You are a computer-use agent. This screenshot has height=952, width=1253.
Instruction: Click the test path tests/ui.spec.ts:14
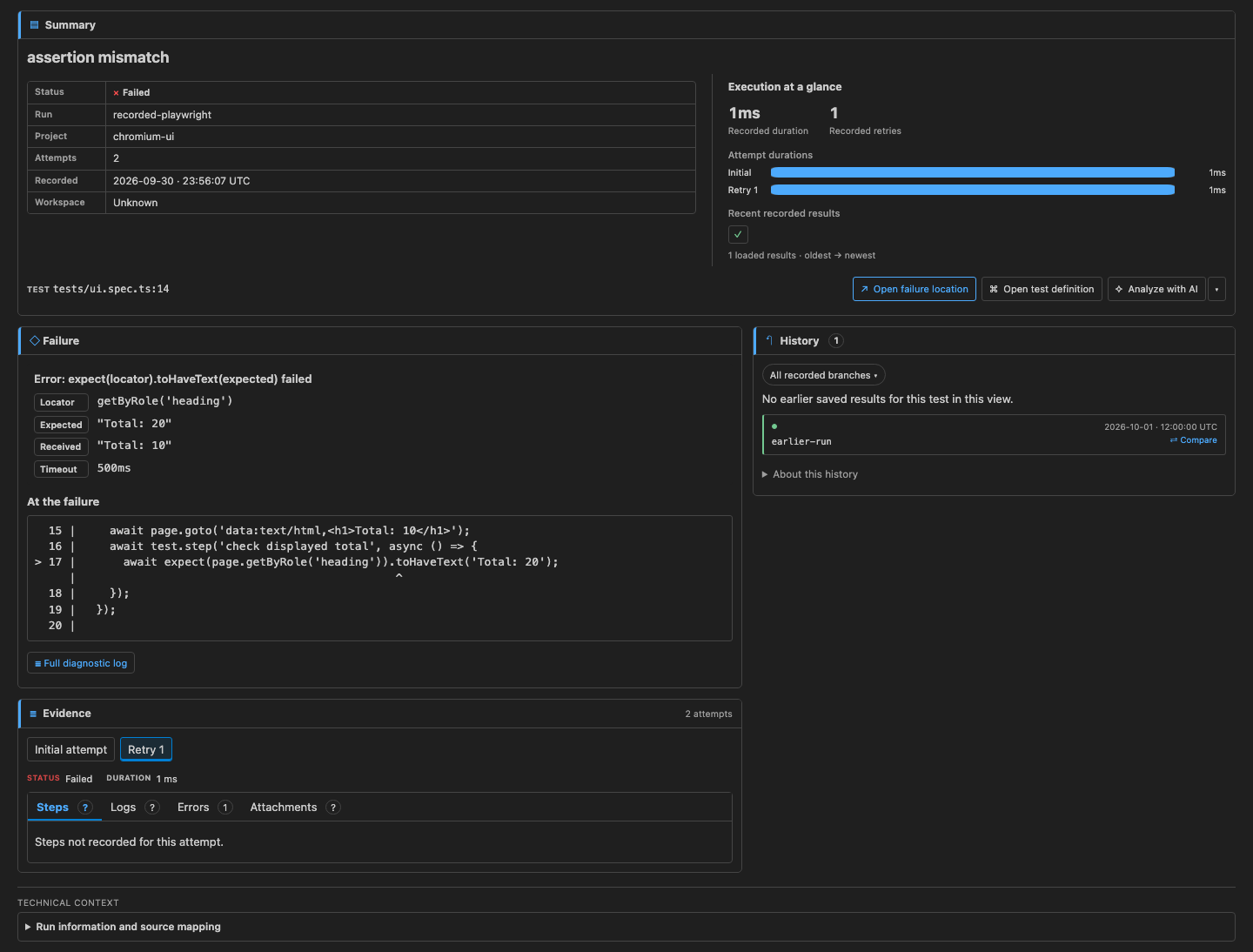(x=111, y=289)
